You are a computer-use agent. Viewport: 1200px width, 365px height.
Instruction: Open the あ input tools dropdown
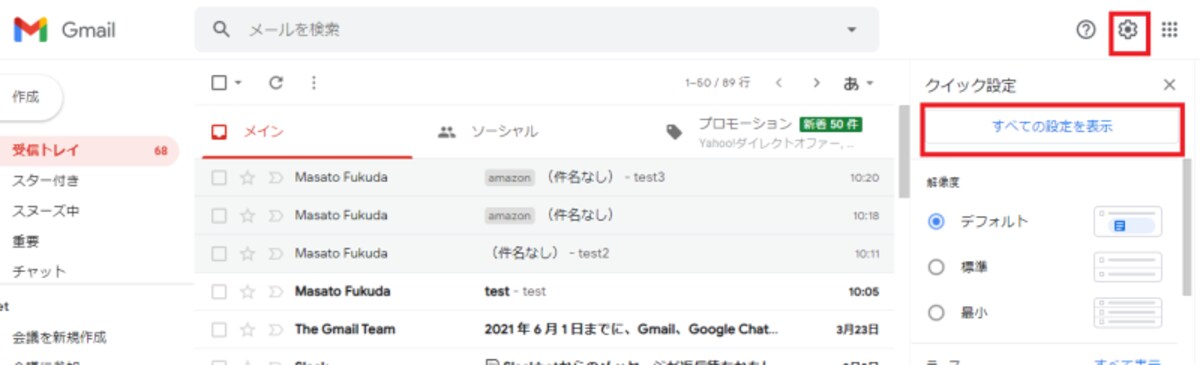pyautogui.click(x=859, y=83)
